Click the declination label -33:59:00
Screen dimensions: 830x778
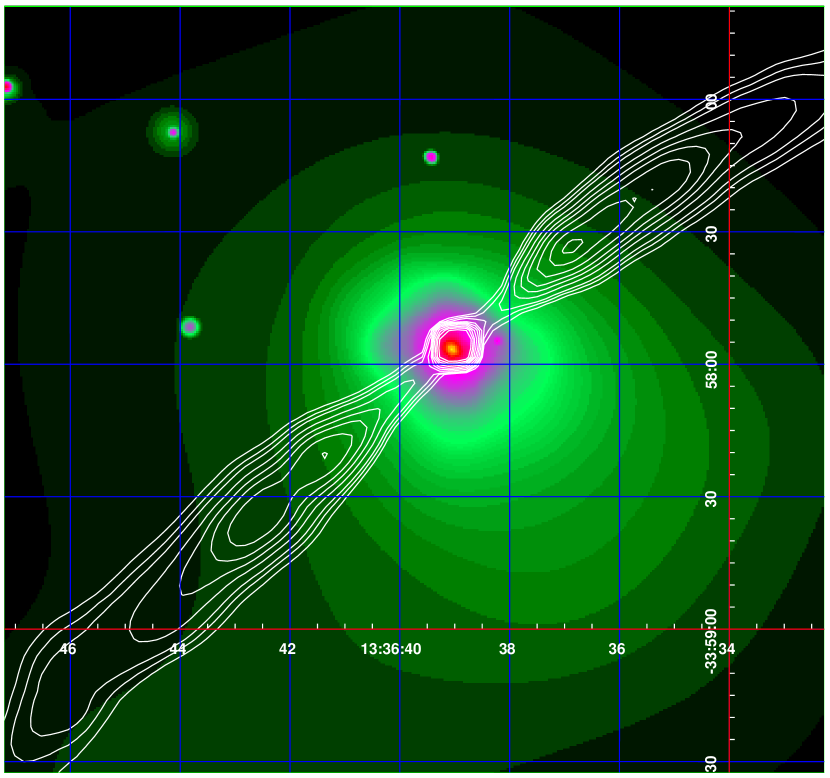712,641
